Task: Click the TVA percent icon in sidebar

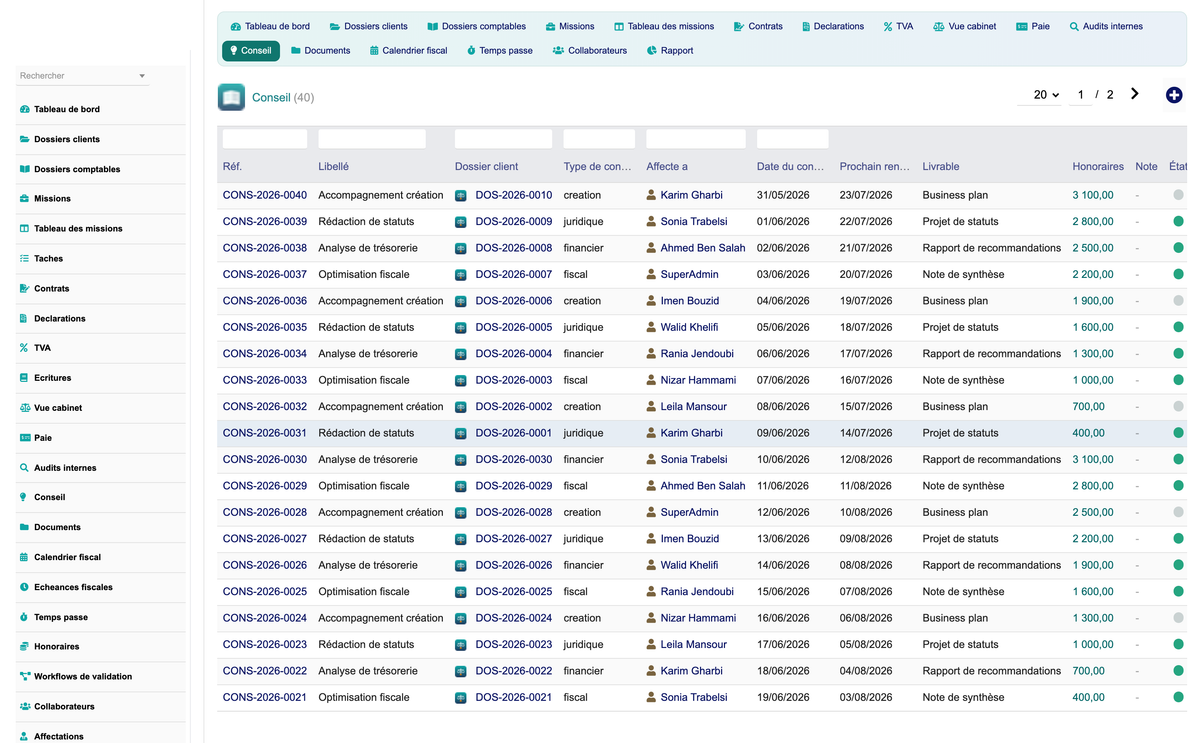Action: (x=24, y=348)
